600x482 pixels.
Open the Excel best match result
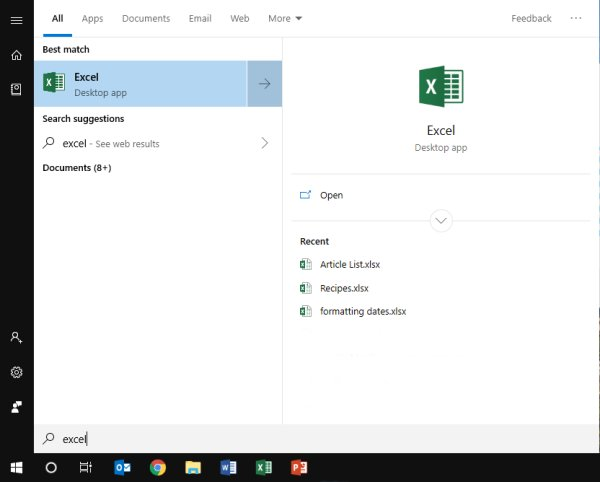(140, 83)
